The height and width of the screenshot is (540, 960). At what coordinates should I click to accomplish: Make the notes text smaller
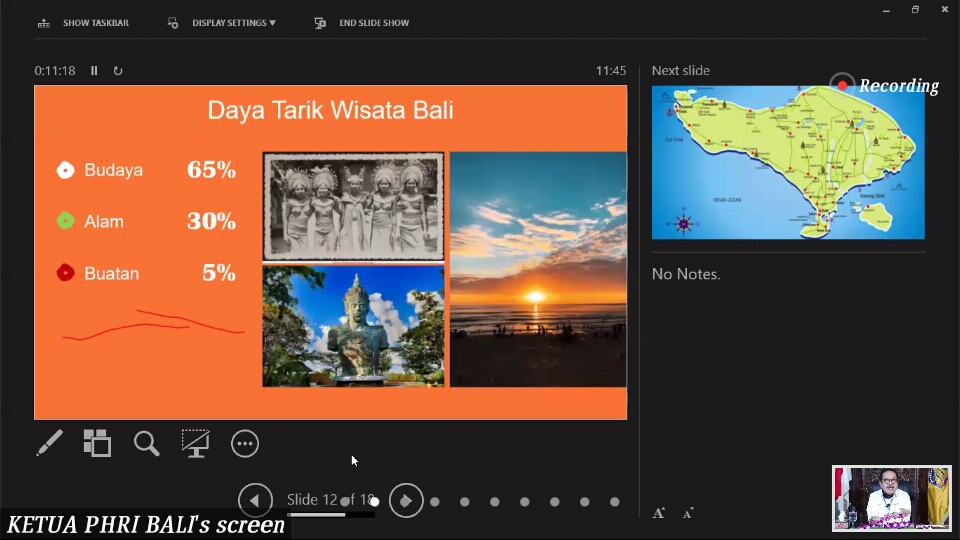click(688, 513)
